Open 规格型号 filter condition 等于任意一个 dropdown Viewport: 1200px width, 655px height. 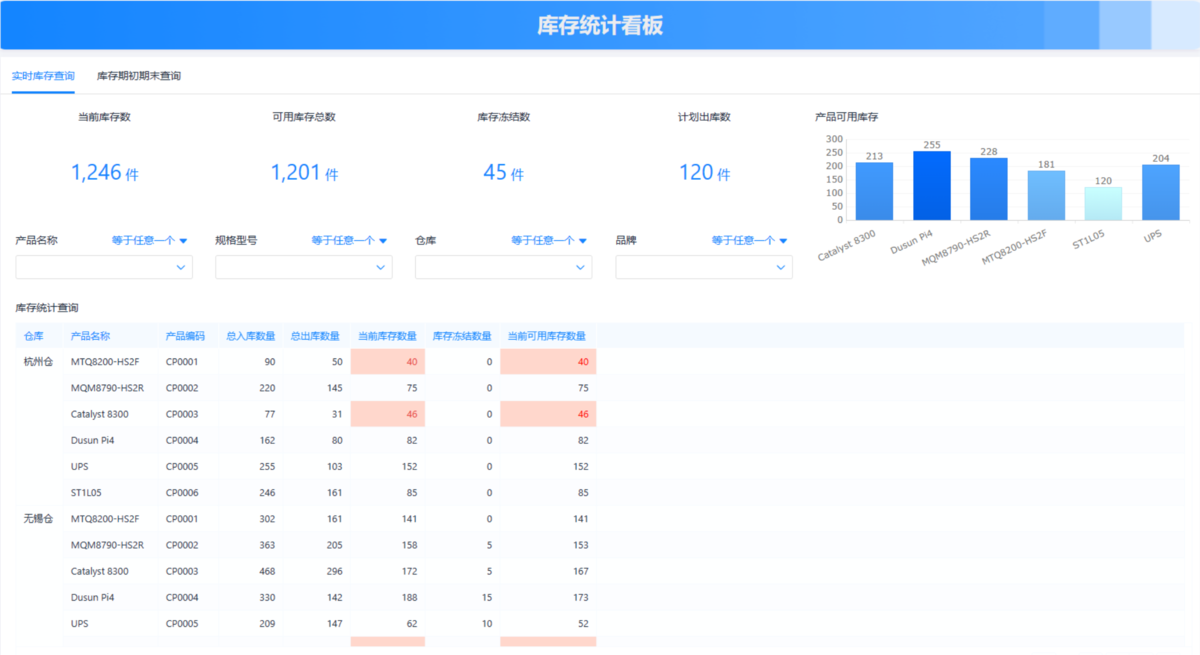click(349, 240)
